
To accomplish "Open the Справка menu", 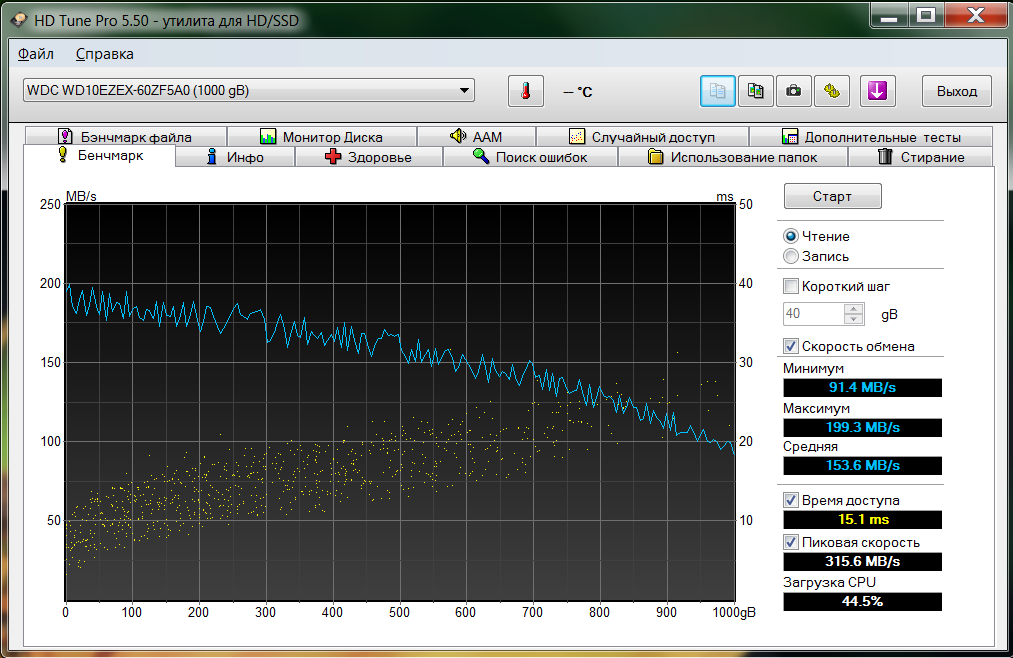I will point(104,54).
